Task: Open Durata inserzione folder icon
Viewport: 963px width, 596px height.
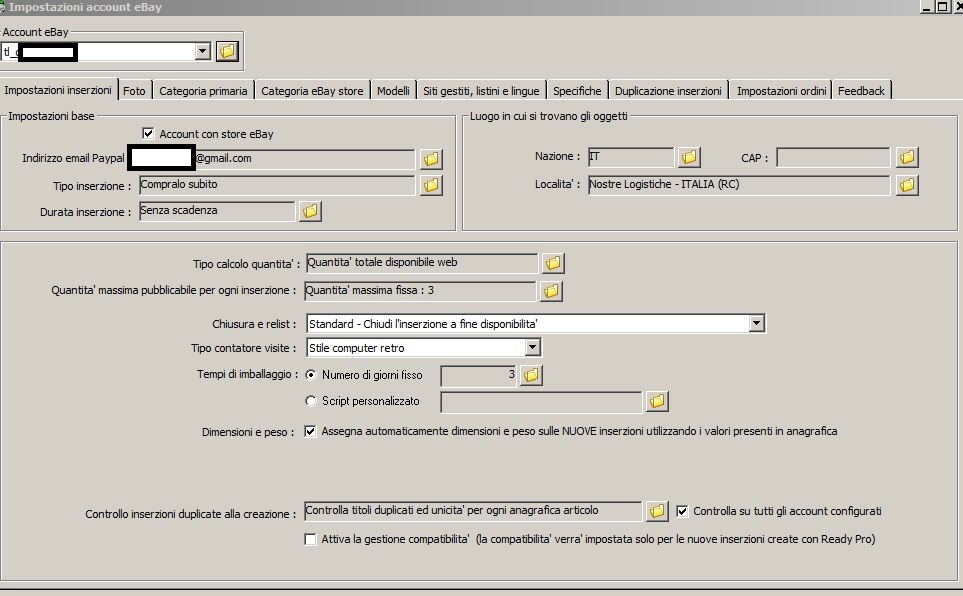Action: coord(310,211)
